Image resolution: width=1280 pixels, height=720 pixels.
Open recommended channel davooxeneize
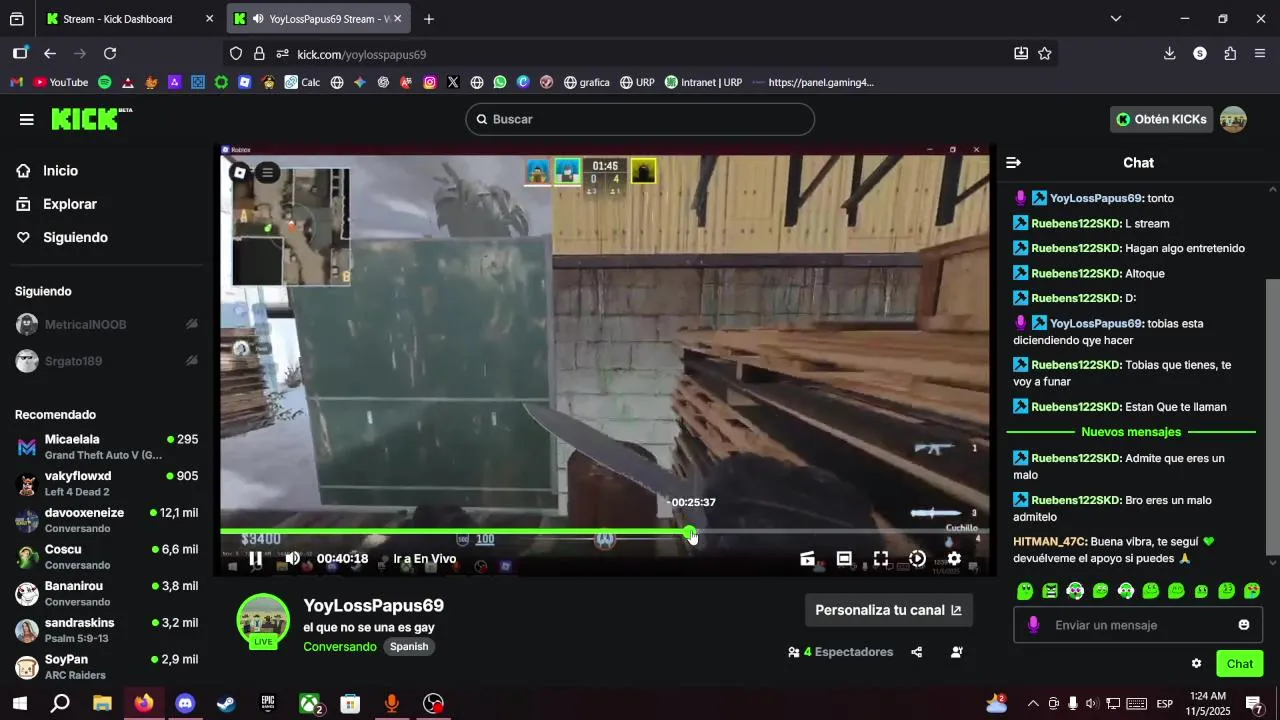(x=107, y=520)
